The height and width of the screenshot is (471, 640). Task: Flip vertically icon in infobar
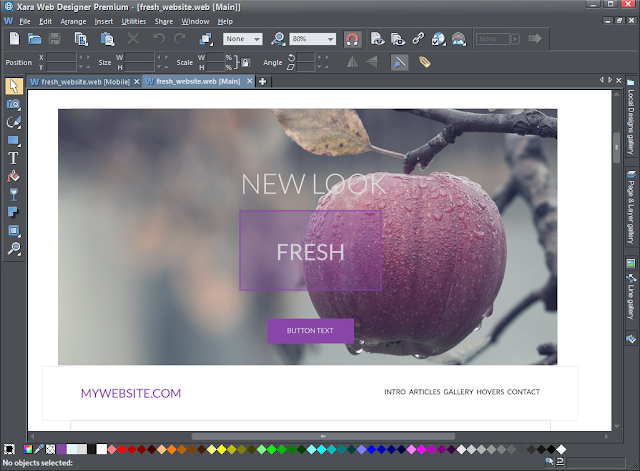coord(372,62)
